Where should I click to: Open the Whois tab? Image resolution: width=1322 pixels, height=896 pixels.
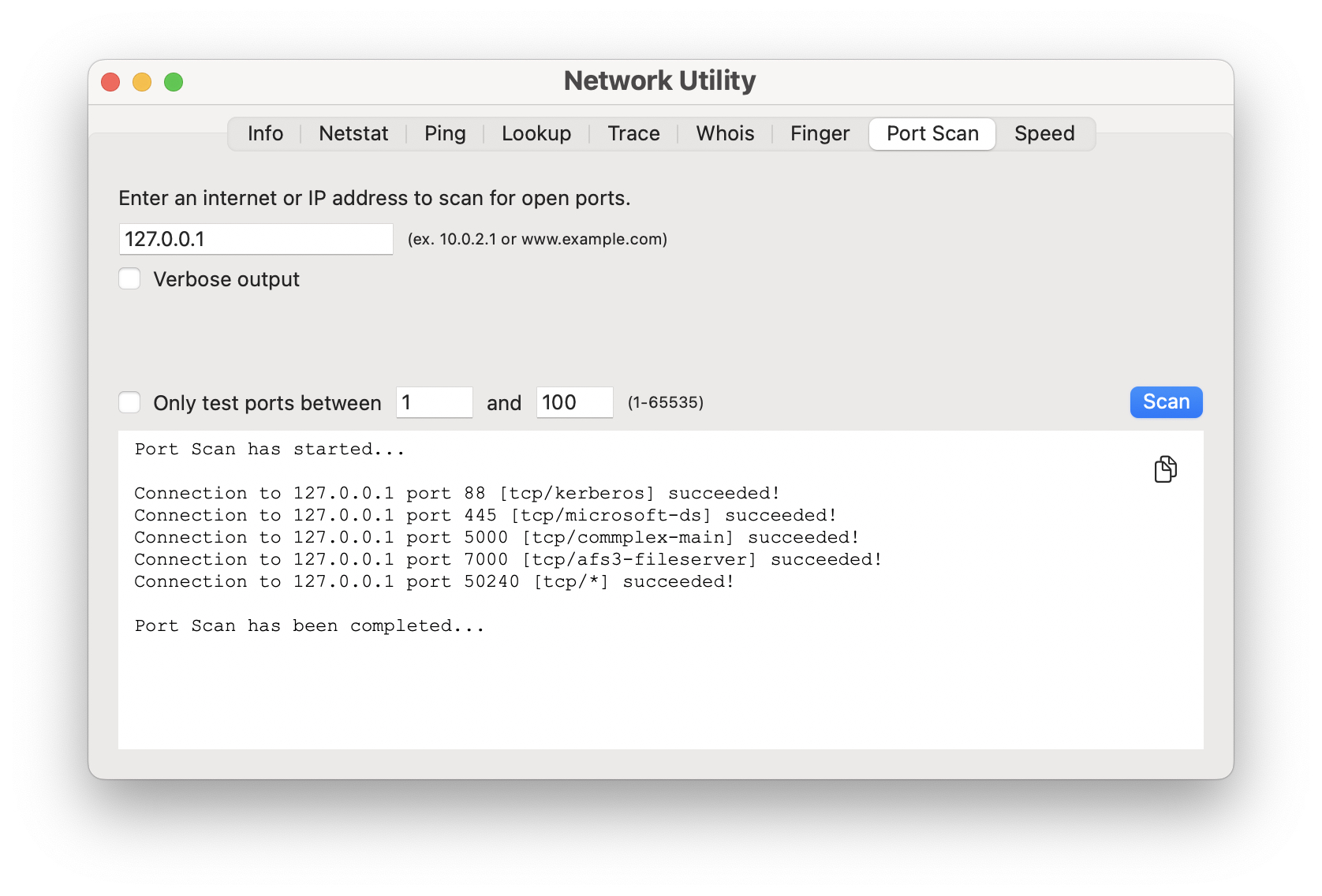coord(725,134)
